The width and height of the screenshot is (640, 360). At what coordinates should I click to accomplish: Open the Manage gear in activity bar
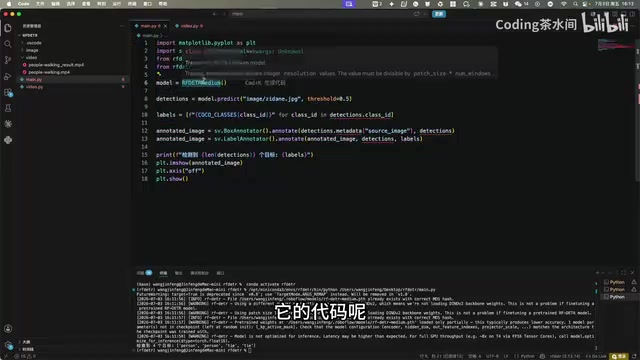pyautogui.click(x=8, y=345)
